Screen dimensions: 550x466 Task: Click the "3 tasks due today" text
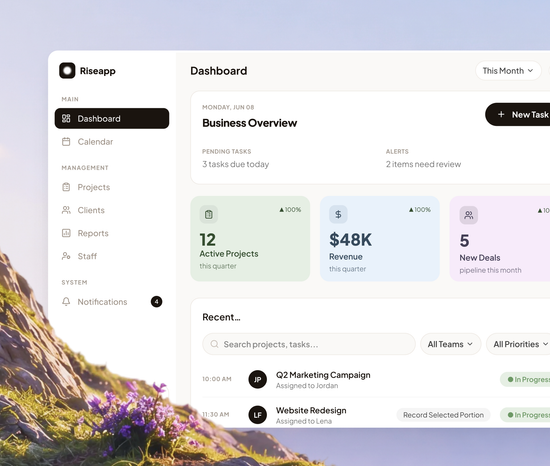click(x=236, y=164)
